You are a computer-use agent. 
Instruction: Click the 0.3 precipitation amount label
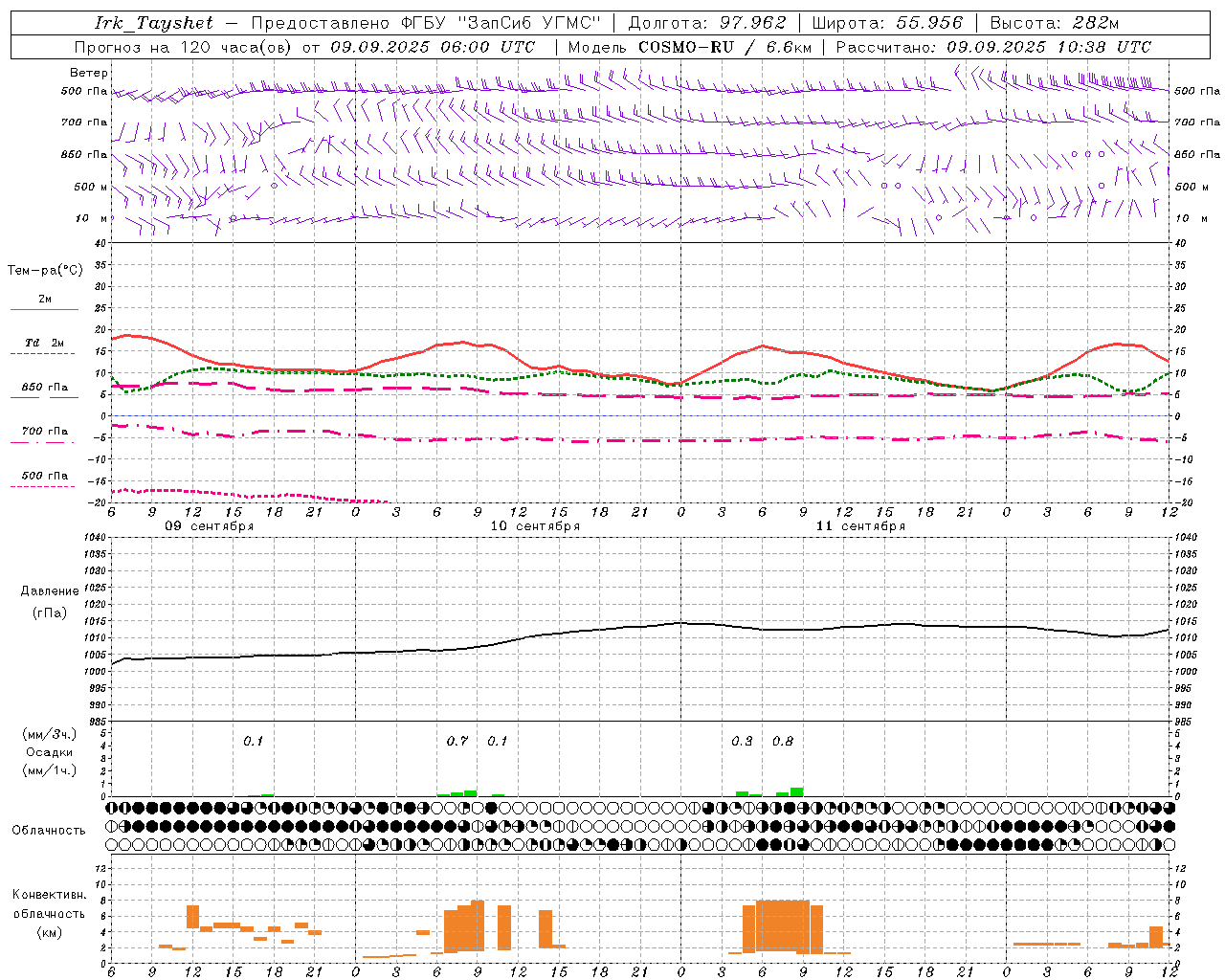[742, 742]
